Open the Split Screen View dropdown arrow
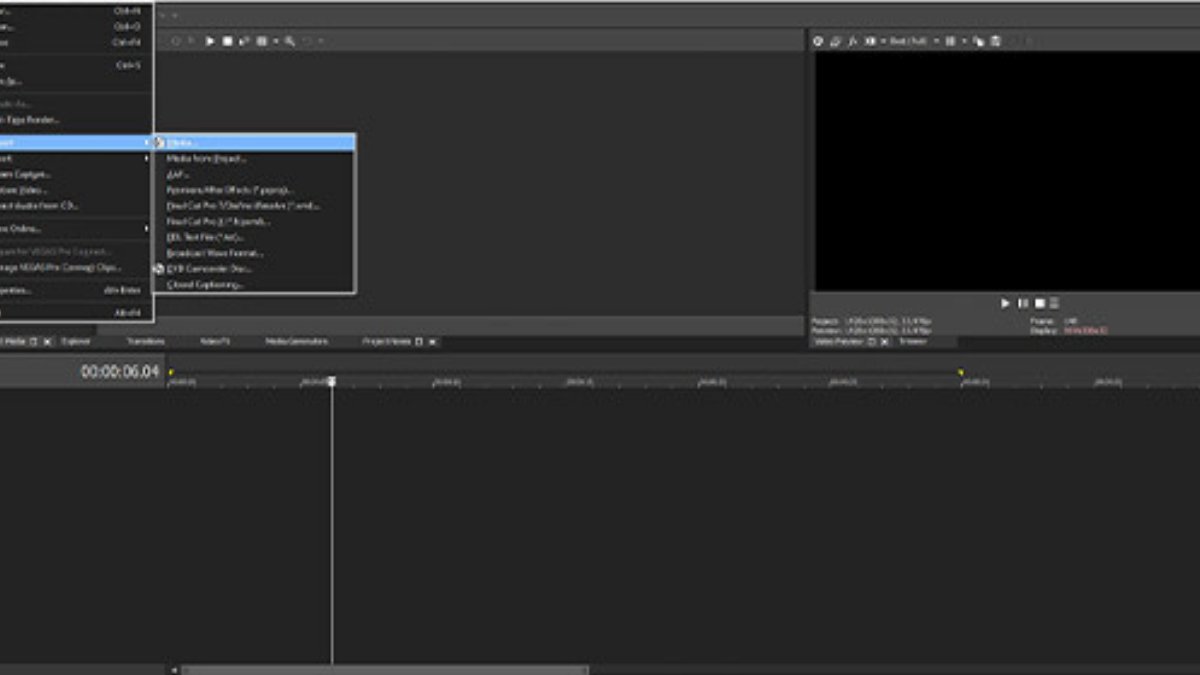Image resolution: width=1200 pixels, height=675 pixels. click(883, 41)
